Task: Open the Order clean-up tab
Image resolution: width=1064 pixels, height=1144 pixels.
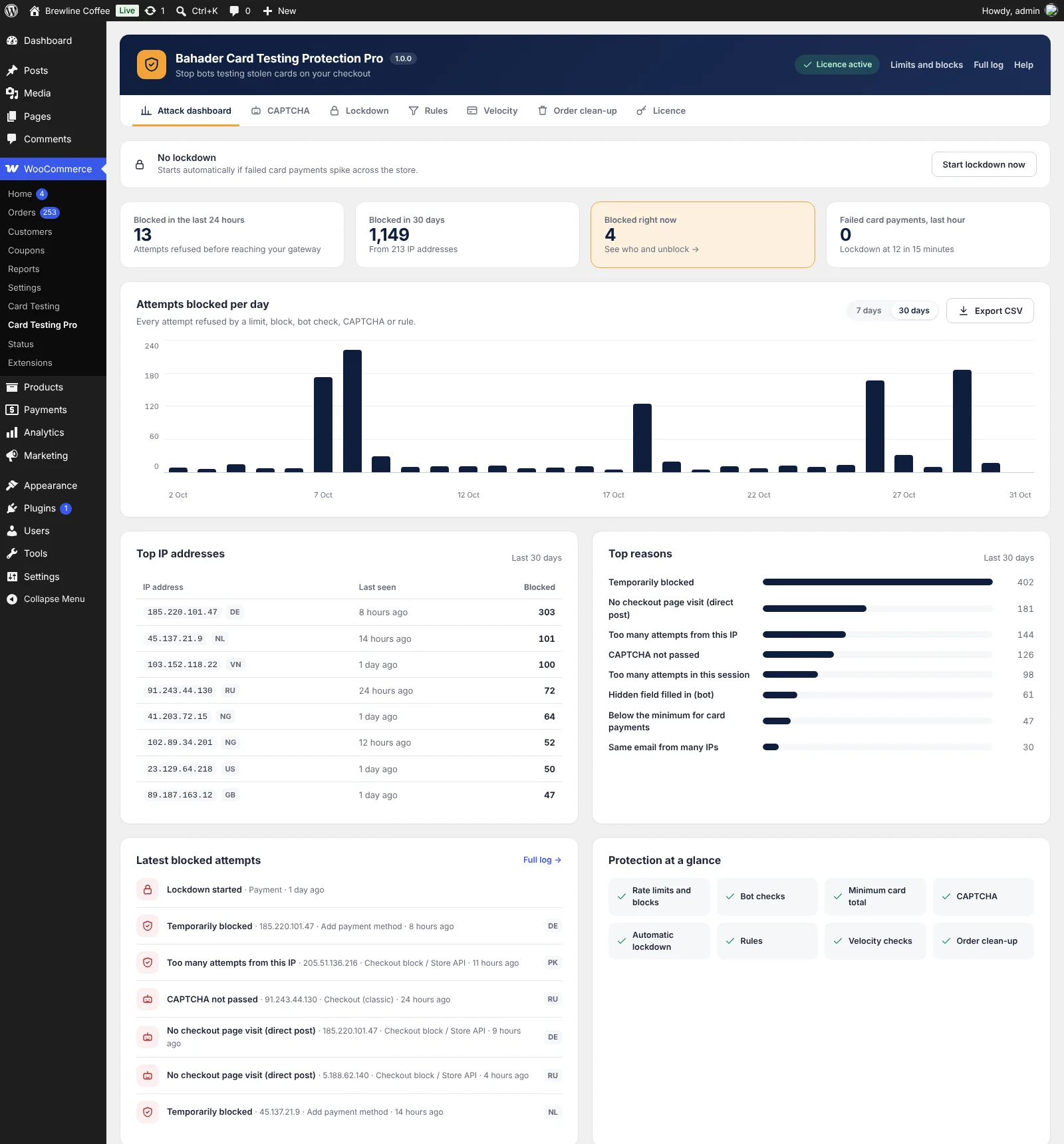Action: pos(577,110)
